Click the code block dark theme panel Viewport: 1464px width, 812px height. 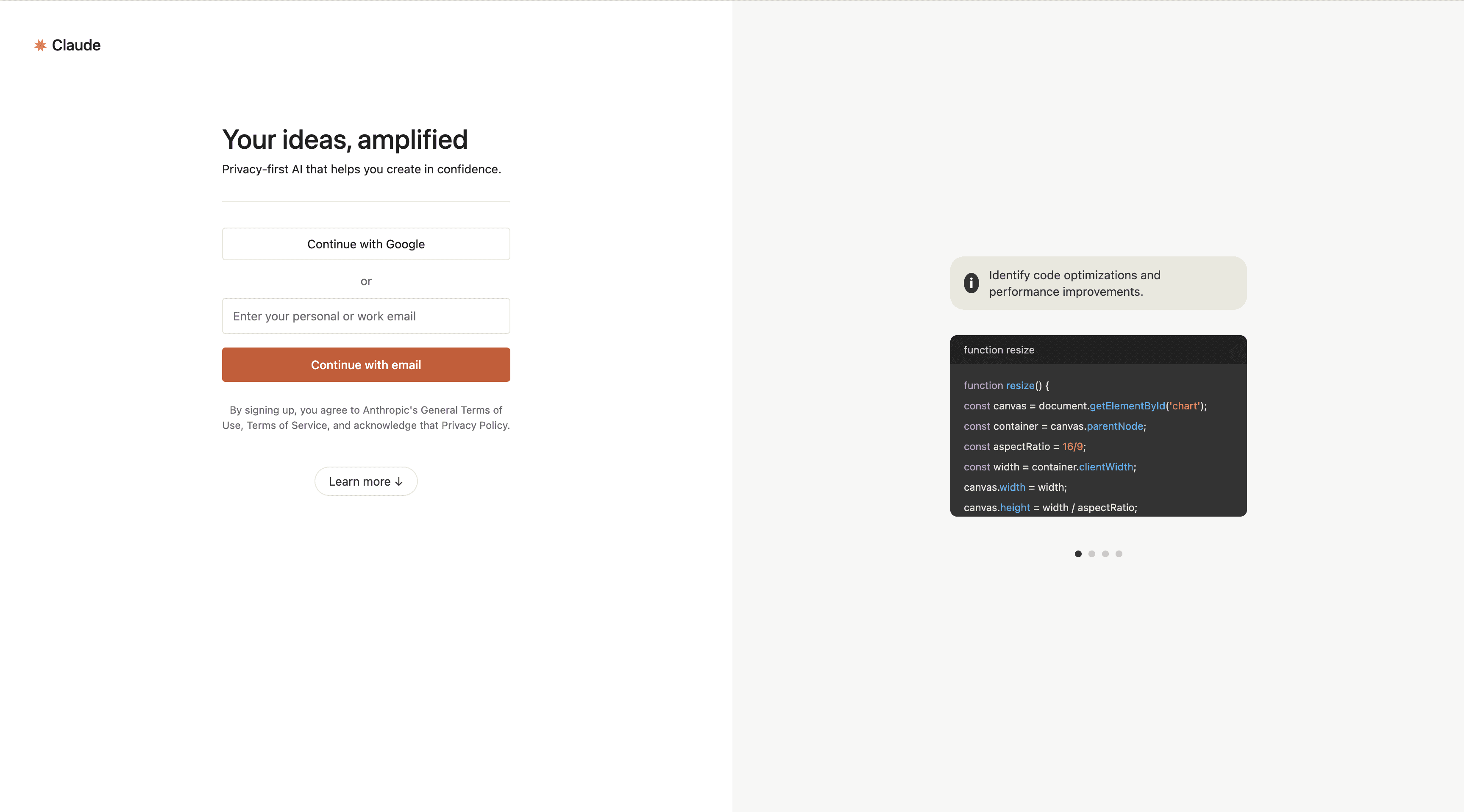pyautogui.click(x=1098, y=426)
